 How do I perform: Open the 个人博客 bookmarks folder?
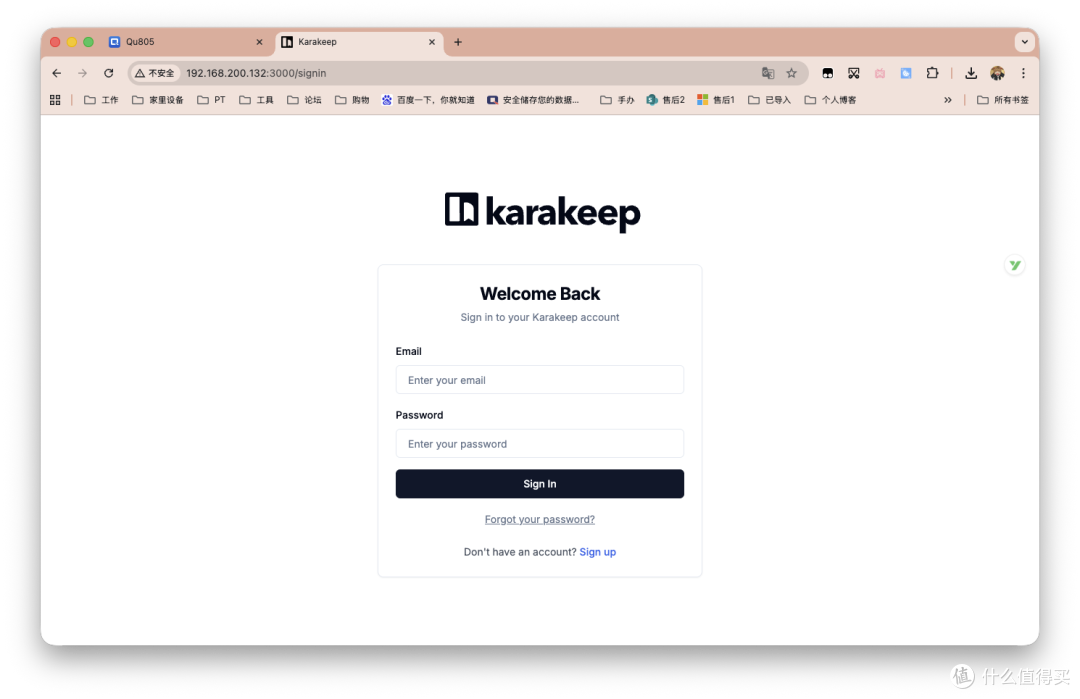point(830,100)
